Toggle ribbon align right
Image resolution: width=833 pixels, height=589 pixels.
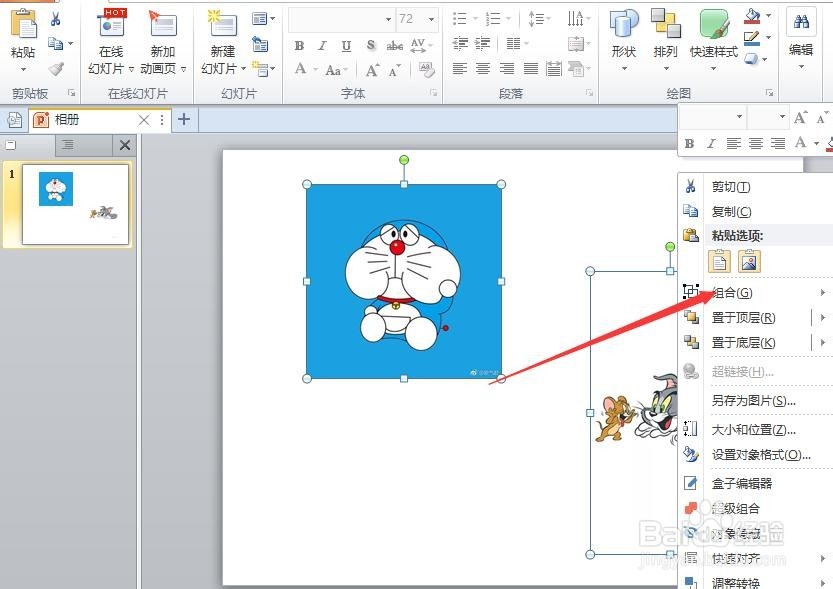pyautogui.click(x=507, y=69)
